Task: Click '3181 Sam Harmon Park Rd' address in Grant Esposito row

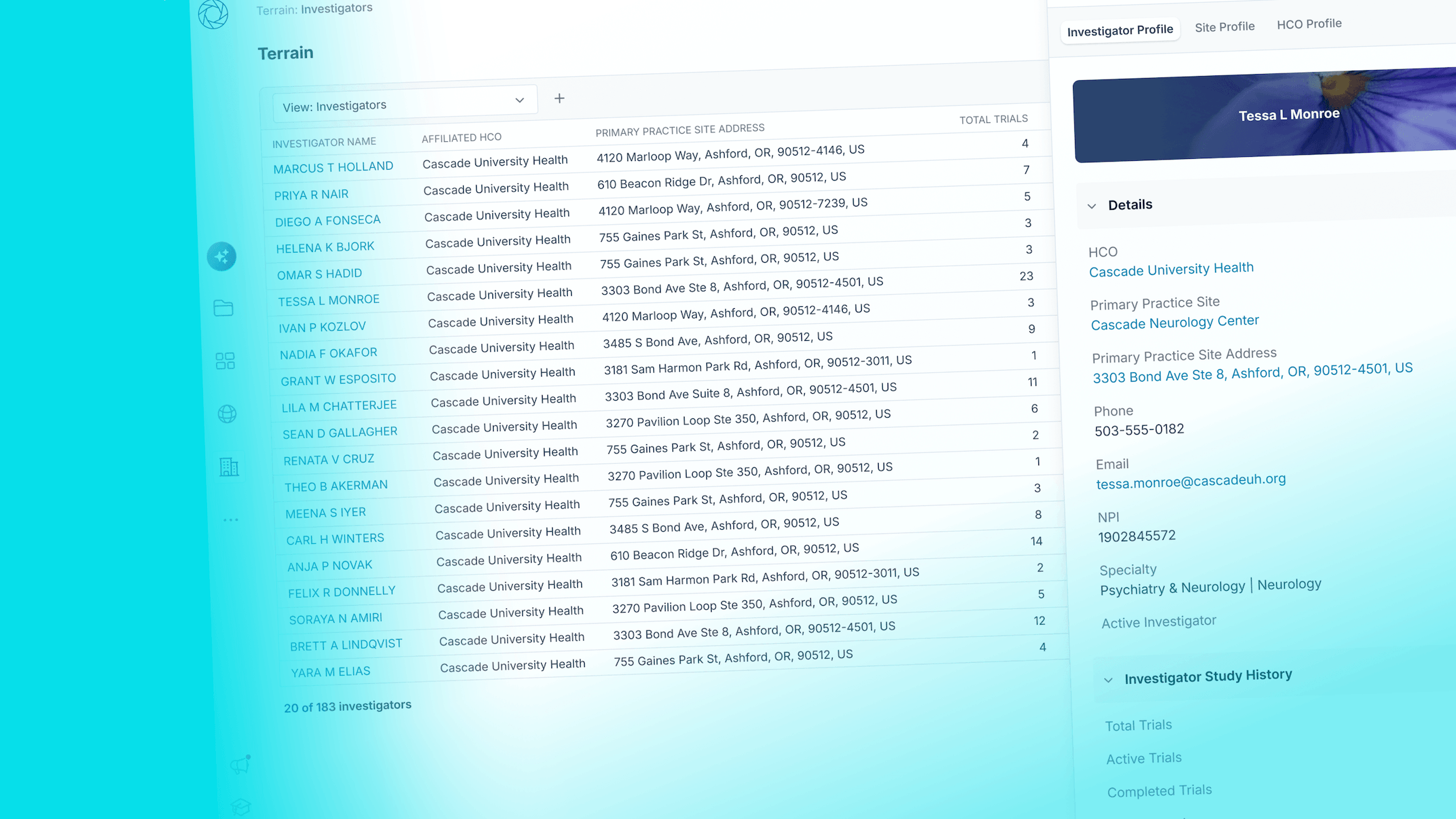Action: [x=758, y=365]
